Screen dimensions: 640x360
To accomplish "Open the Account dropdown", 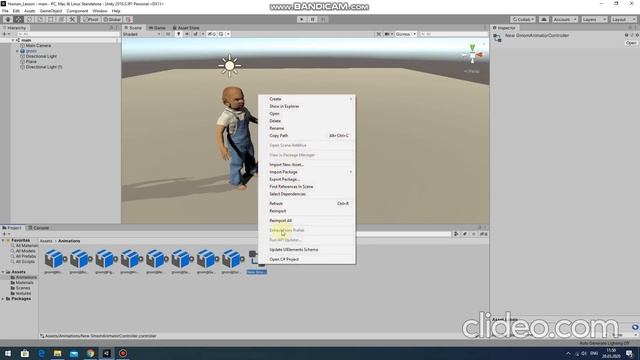I will point(564,19).
